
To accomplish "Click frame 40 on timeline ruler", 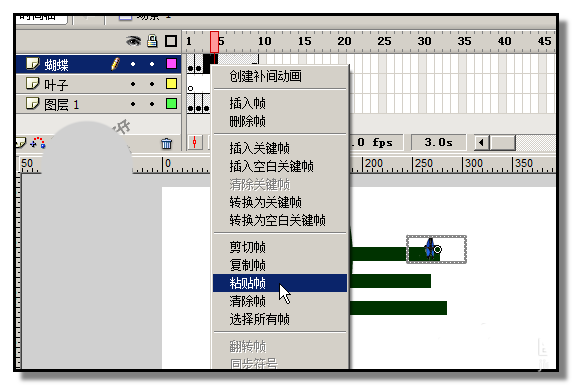I will click(504, 41).
